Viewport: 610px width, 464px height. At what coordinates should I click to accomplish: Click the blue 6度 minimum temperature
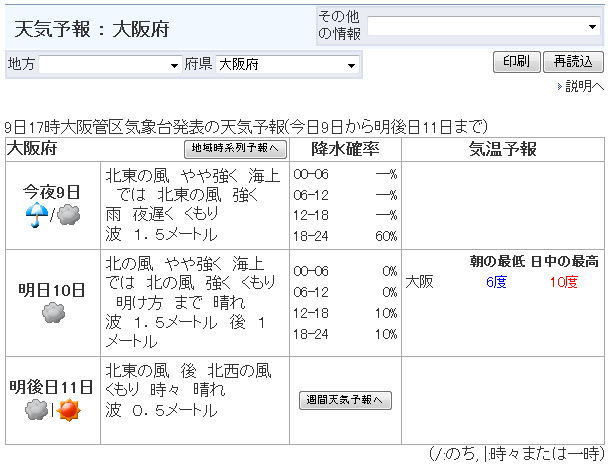496,282
